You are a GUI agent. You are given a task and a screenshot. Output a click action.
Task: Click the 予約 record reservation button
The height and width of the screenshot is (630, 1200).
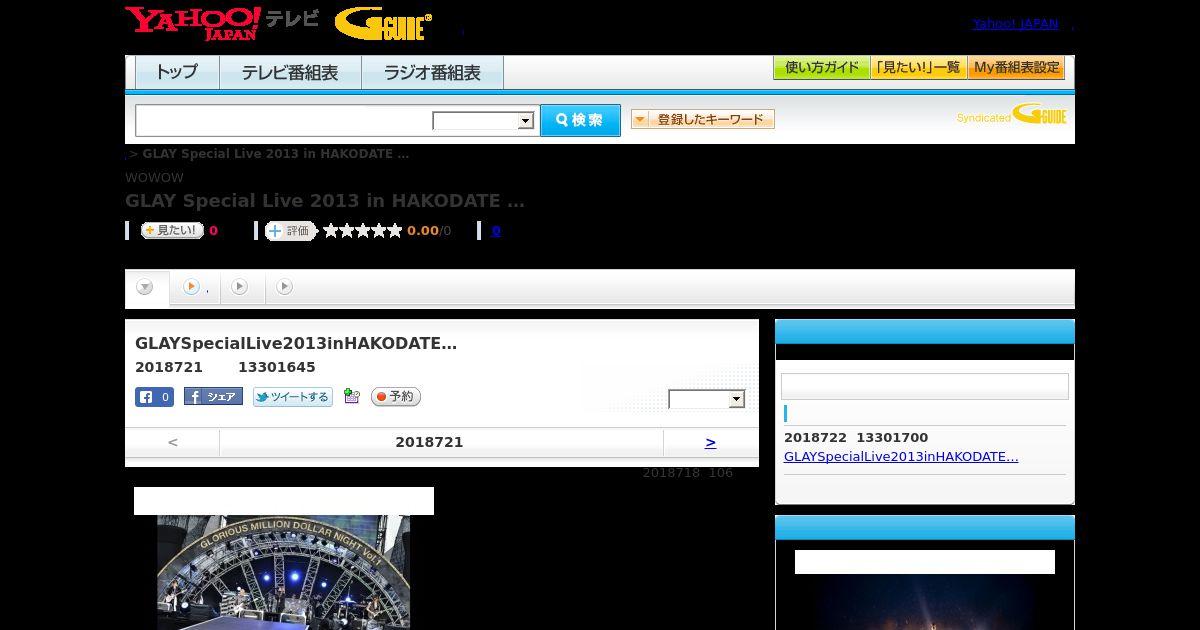click(396, 397)
